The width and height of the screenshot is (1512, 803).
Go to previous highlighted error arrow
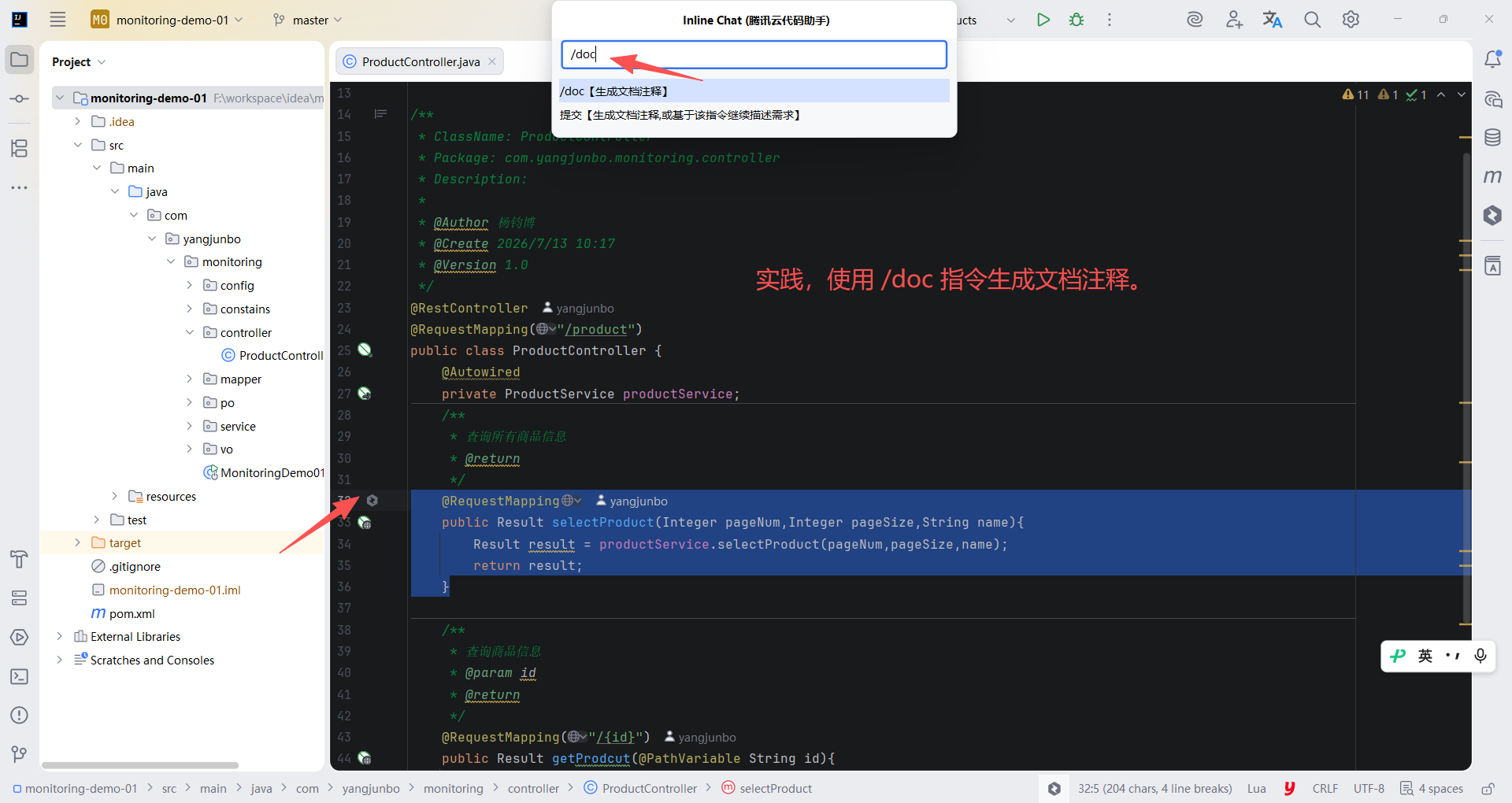(1441, 94)
